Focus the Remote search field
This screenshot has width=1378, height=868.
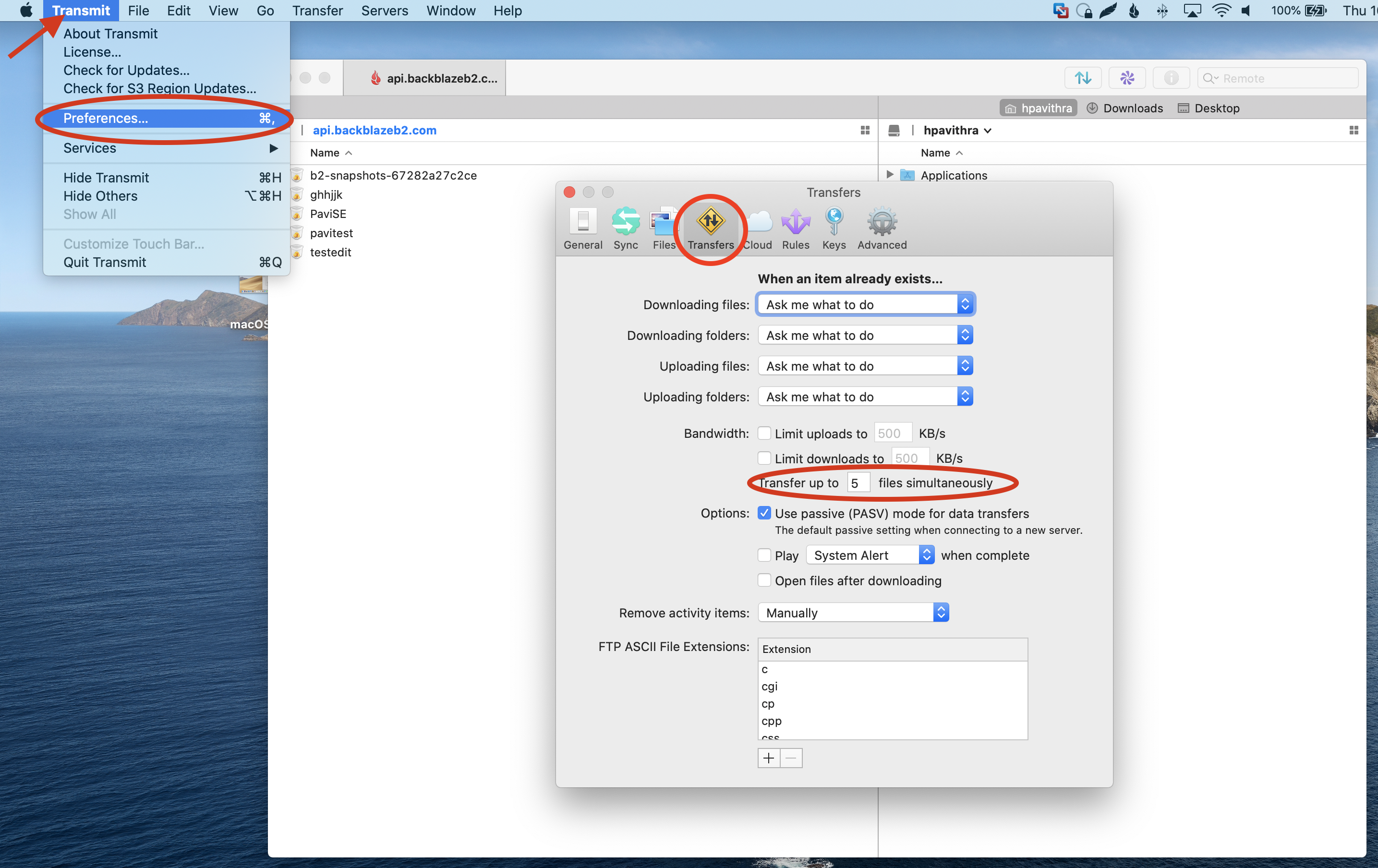[1278, 78]
